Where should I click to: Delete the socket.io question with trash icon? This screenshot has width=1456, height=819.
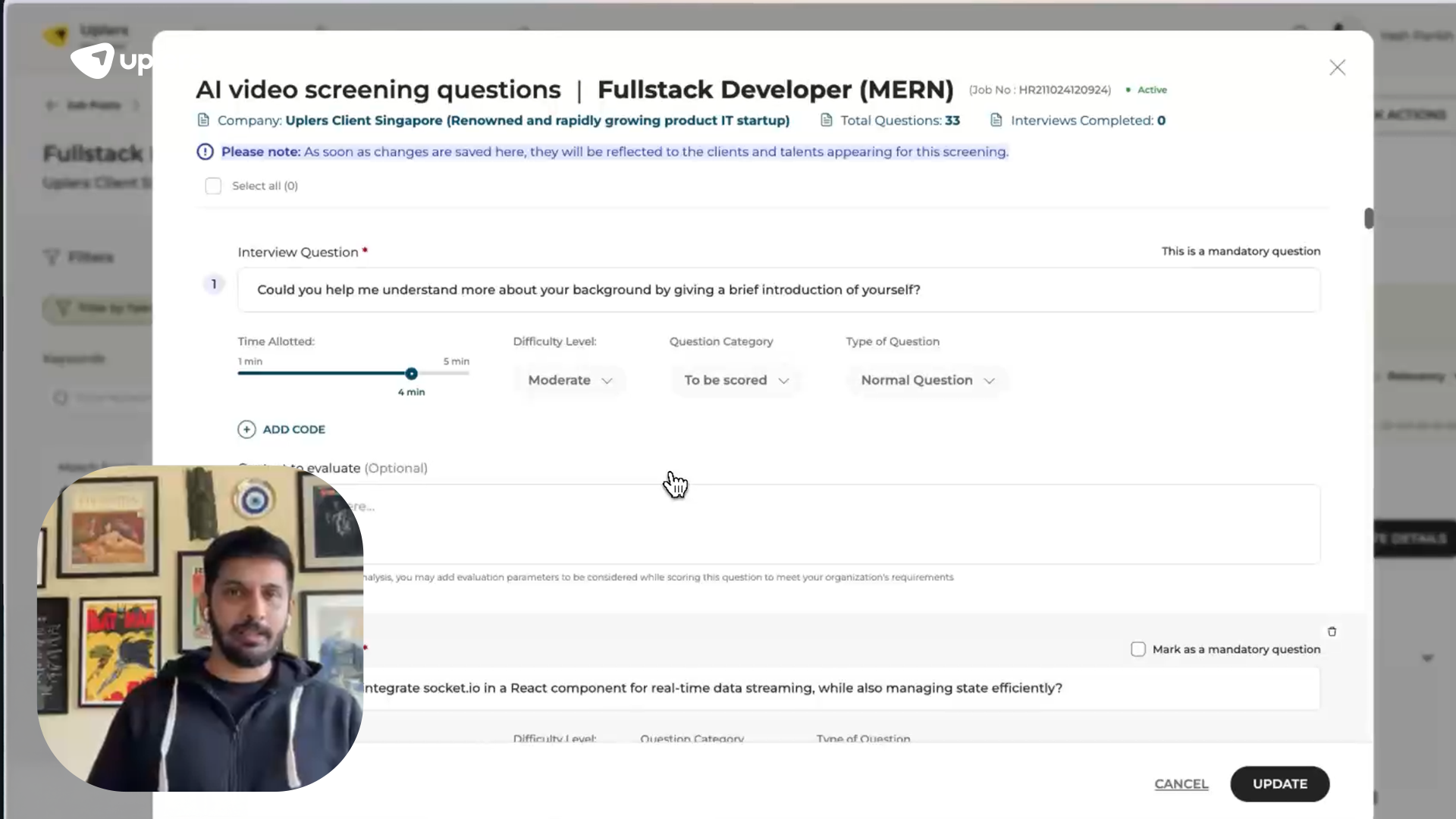1332,632
